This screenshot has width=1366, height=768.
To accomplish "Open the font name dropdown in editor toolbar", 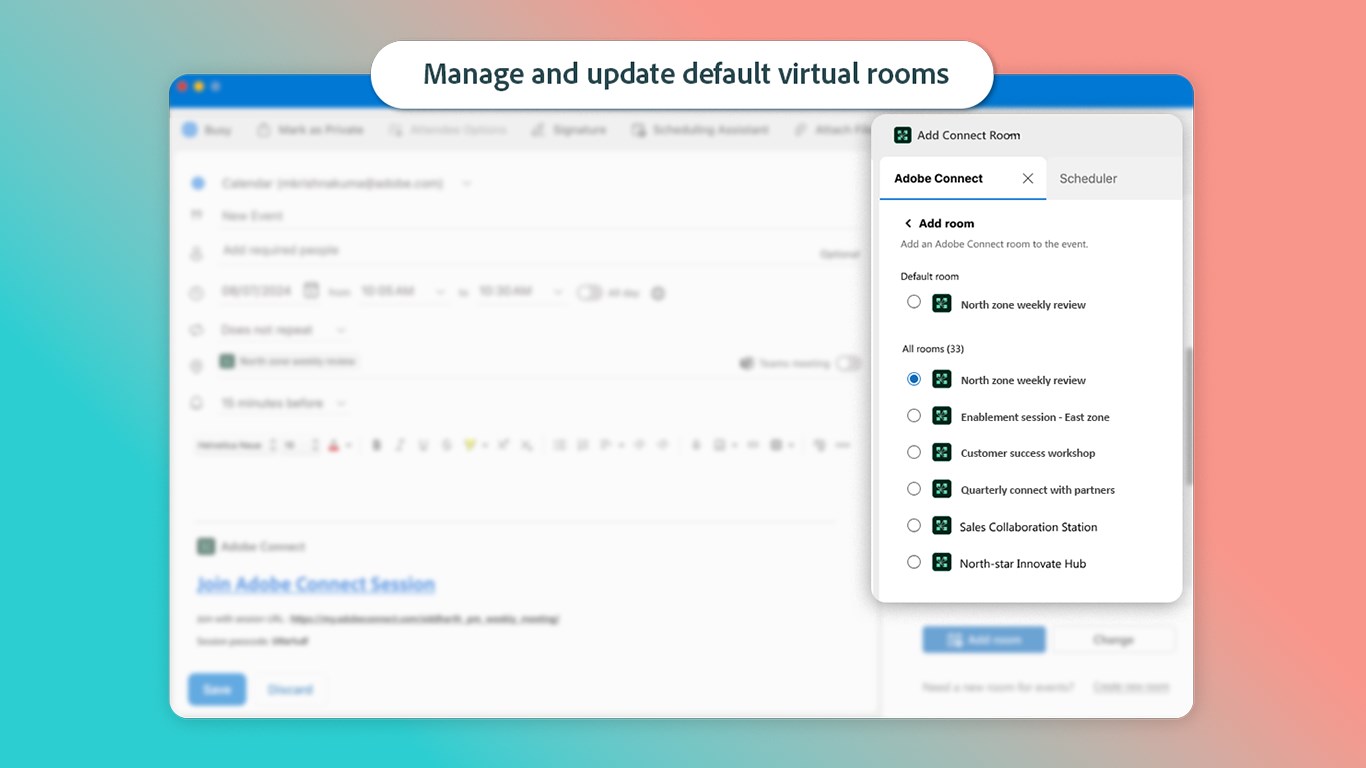I will [236, 445].
